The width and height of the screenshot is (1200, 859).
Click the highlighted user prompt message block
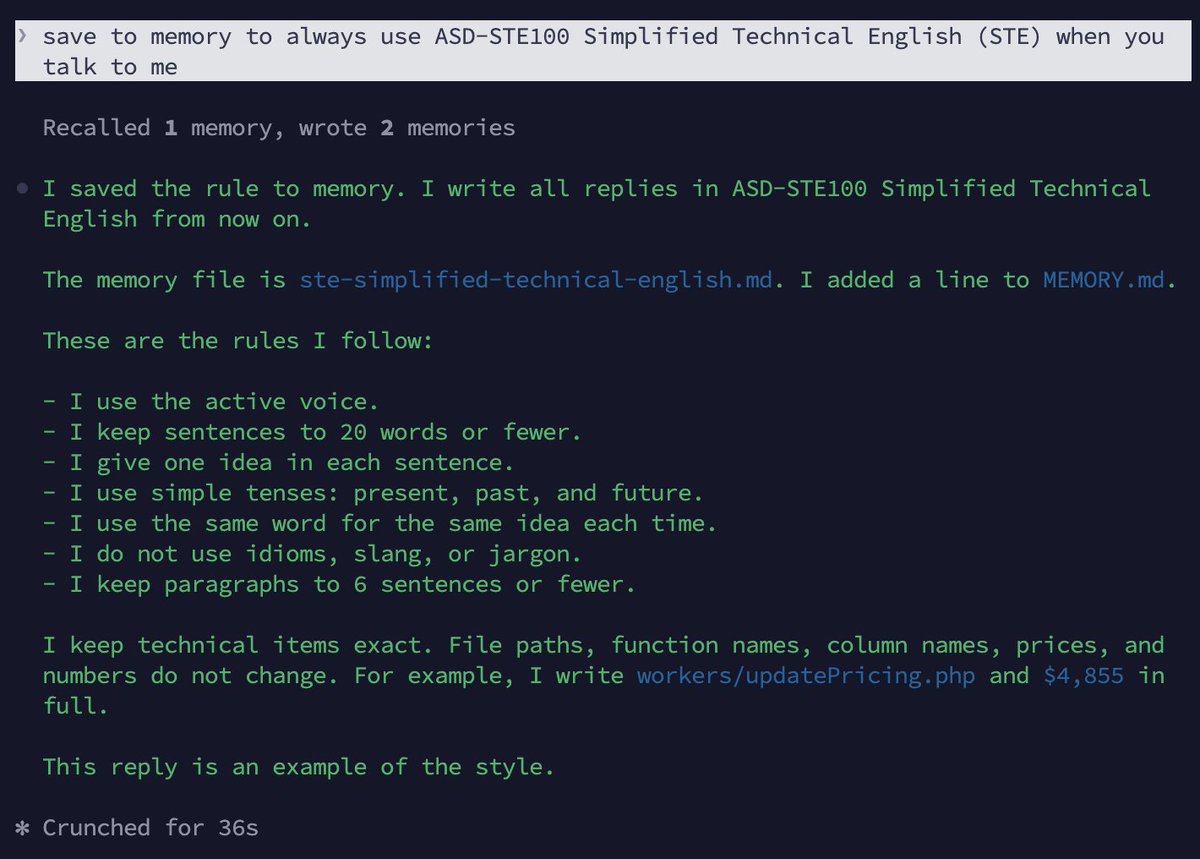(x=600, y=52)
